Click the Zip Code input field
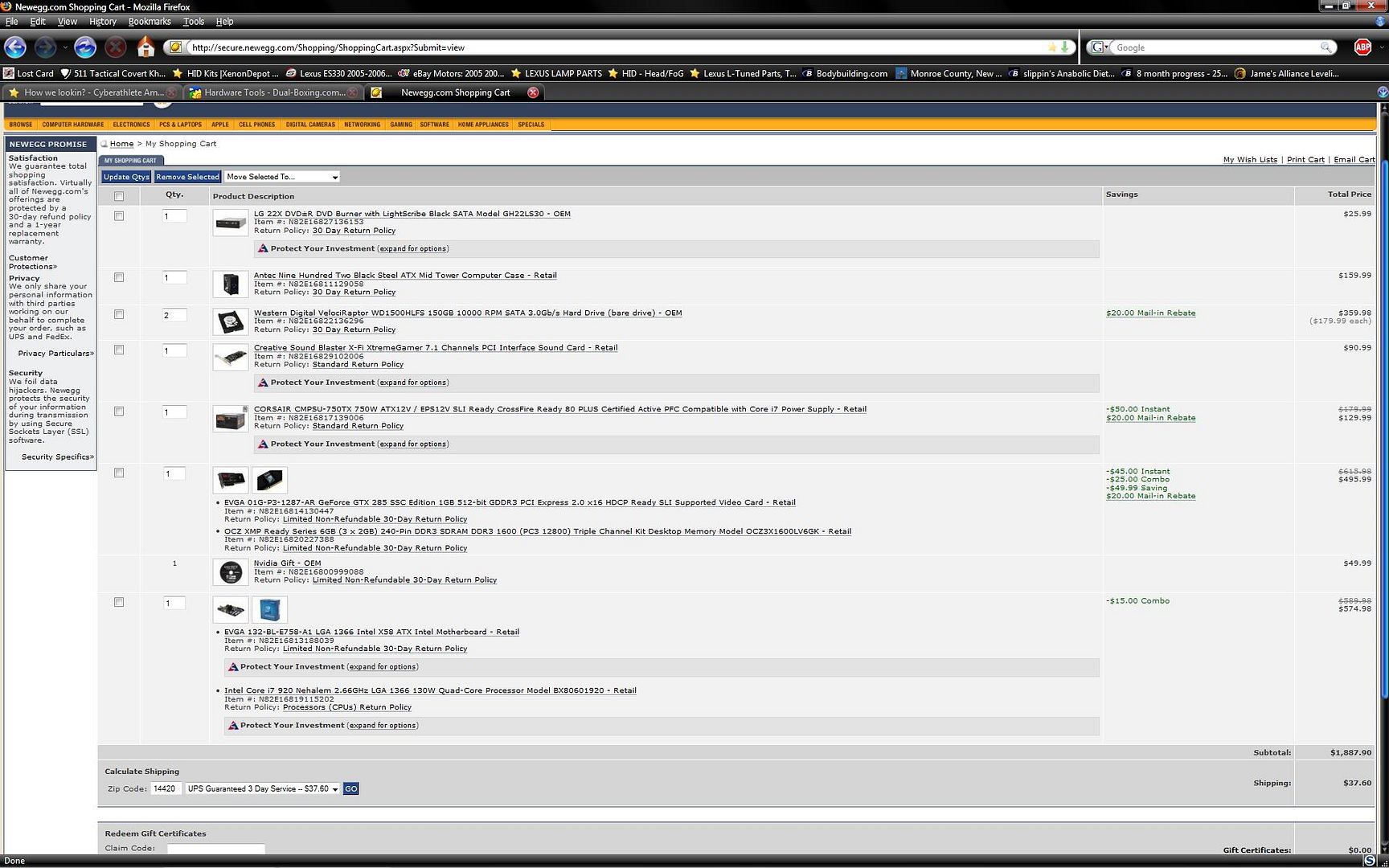Viewport: 1389px width, 868px height. [166, 789]
